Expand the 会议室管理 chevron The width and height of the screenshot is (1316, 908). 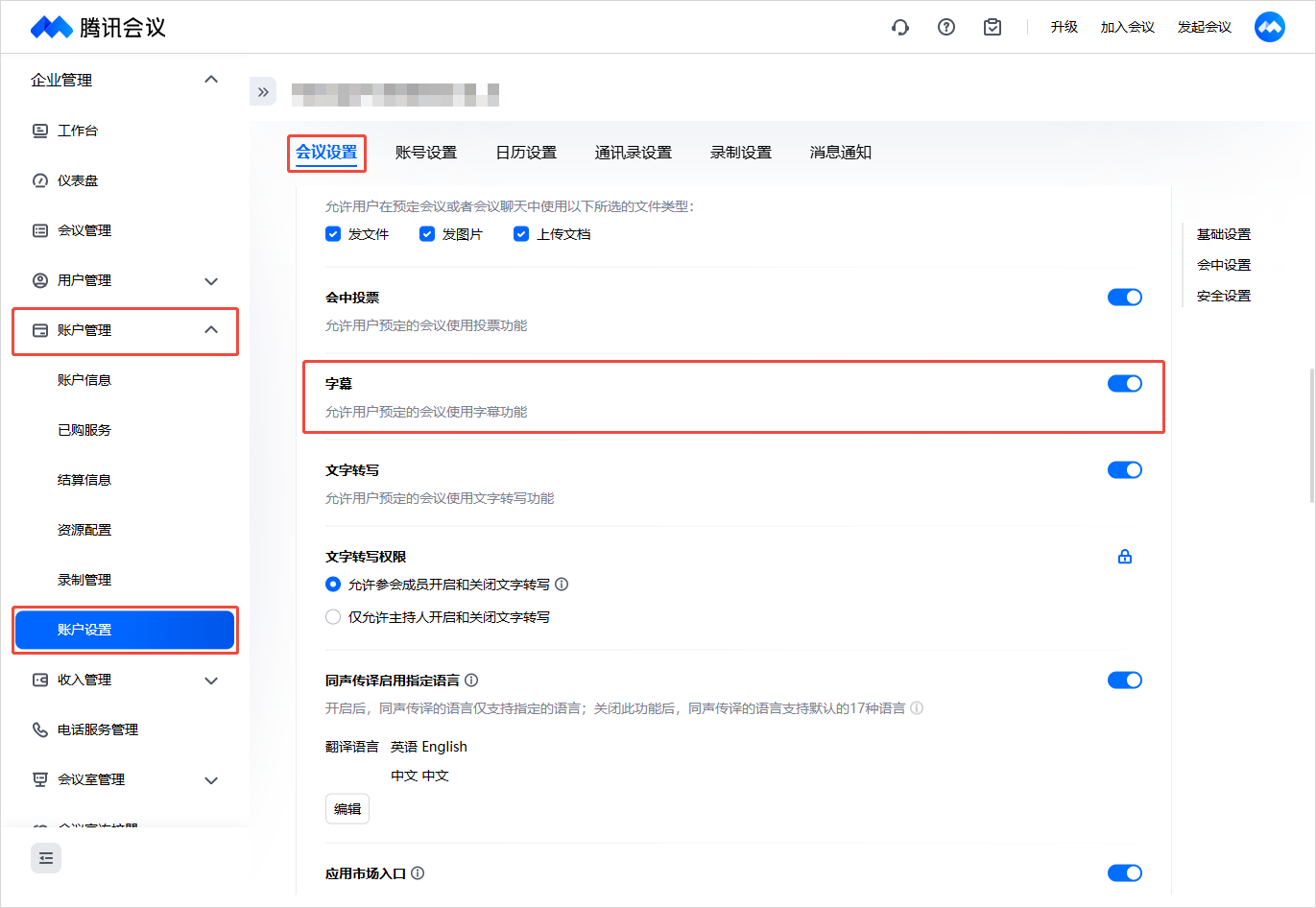[211, 780]
